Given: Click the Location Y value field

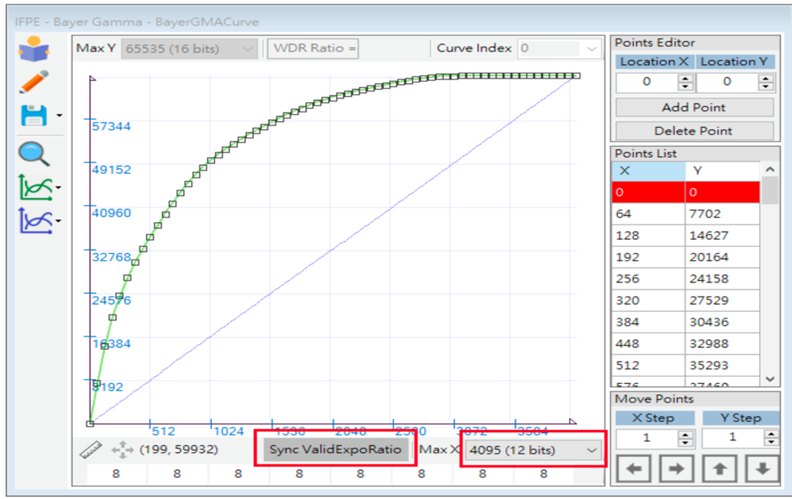Looking at the screenshot, I should point(727,82).
